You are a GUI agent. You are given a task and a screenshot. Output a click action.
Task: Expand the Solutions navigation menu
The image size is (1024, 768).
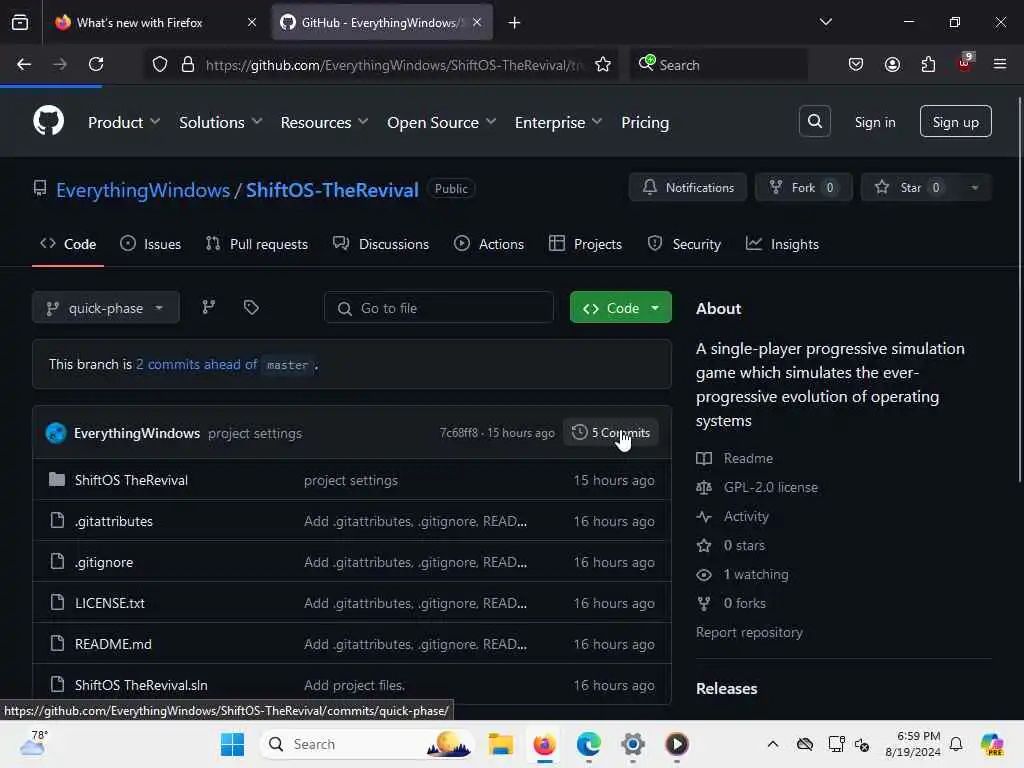click(221, 122)
